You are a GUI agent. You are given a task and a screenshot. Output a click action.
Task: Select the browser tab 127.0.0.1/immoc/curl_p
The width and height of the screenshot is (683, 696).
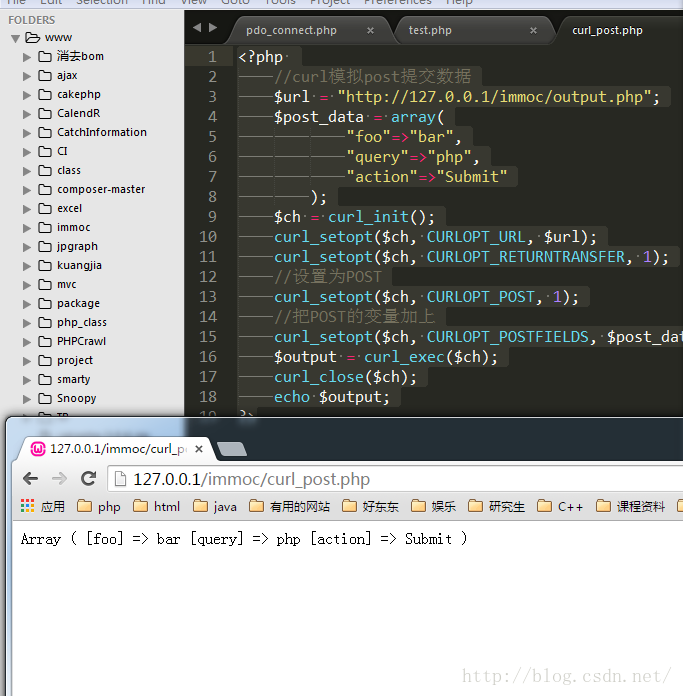click(x=118, y=449)
